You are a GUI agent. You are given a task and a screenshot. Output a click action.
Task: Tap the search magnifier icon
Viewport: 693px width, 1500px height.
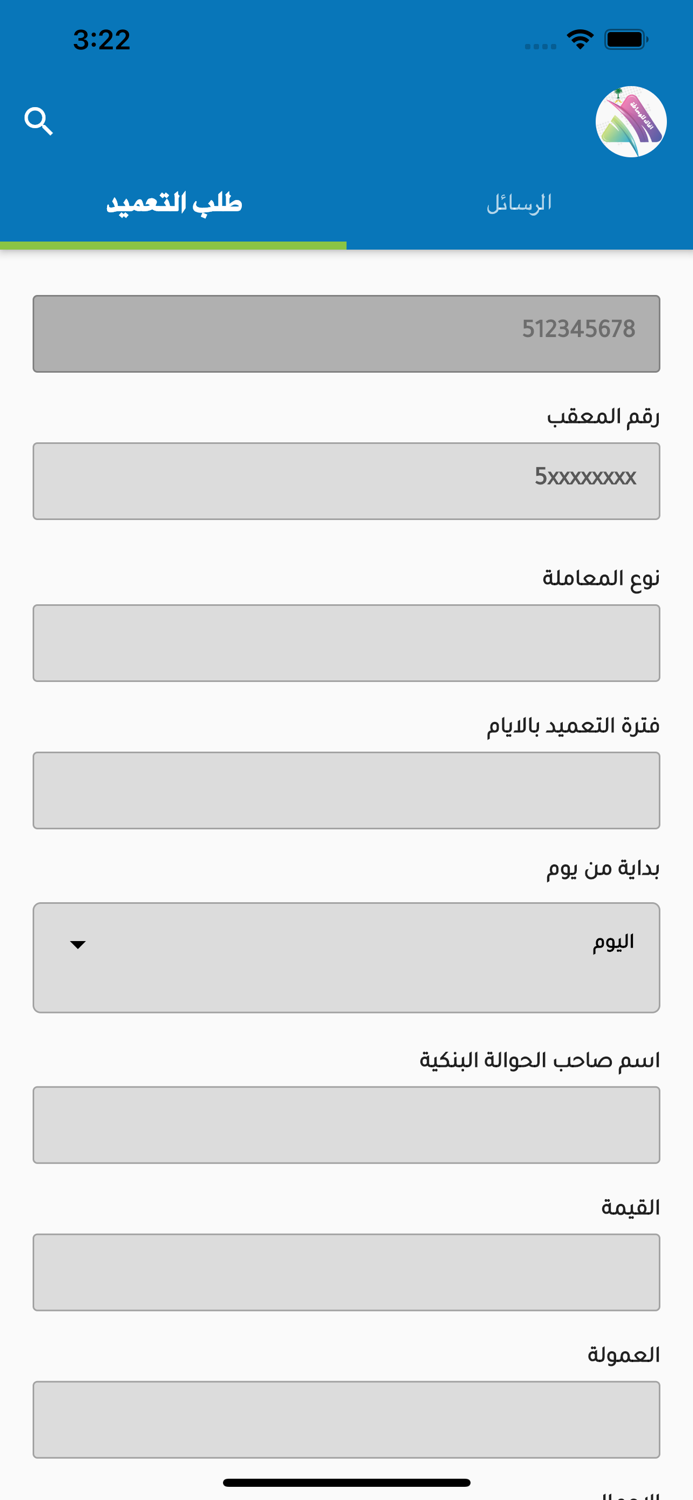point(39,120)
